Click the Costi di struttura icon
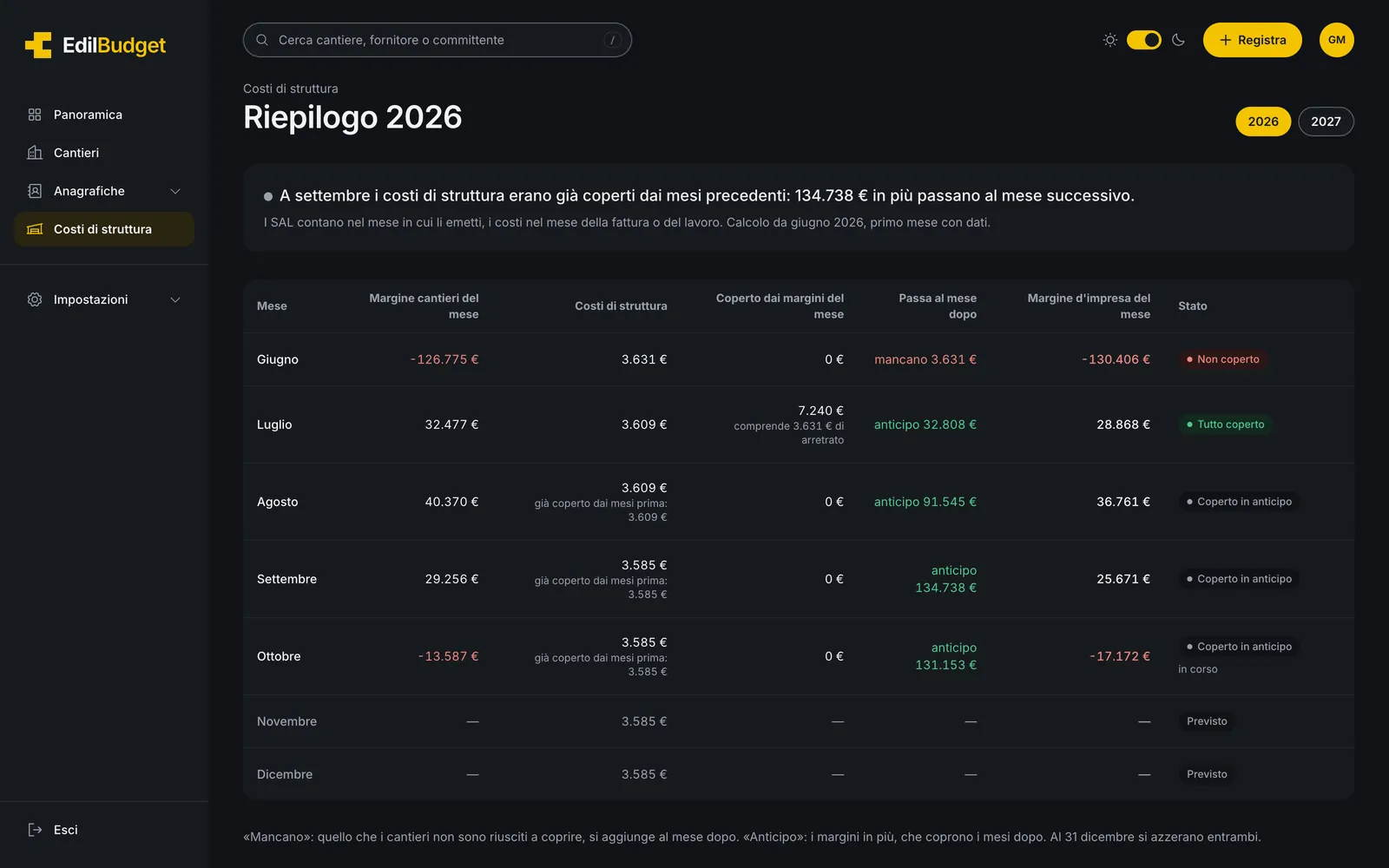The image size is (1389, 868). pos(35,229)
